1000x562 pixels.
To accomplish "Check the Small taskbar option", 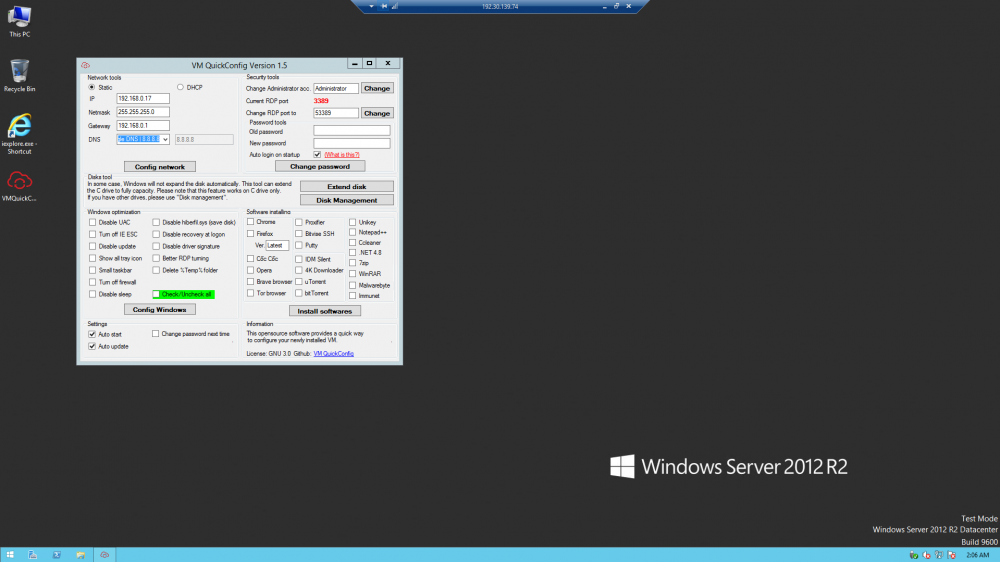I will pos(92,270).
